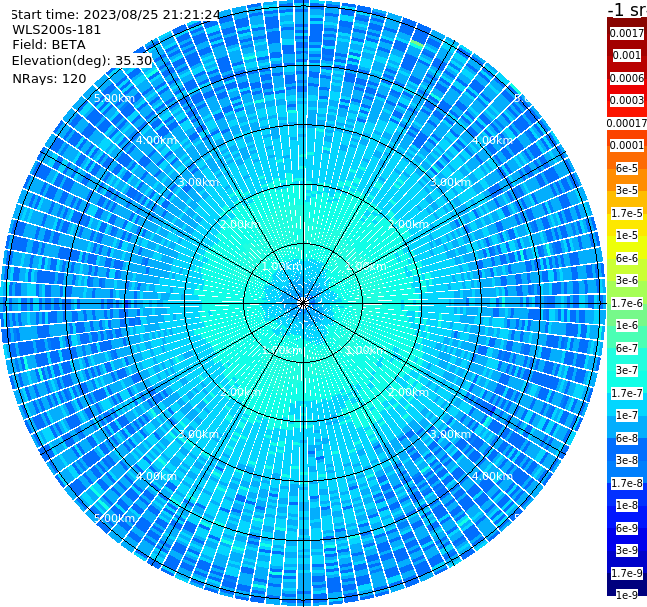Click the 1e-9 colorbar bottom value

[627, 595]
